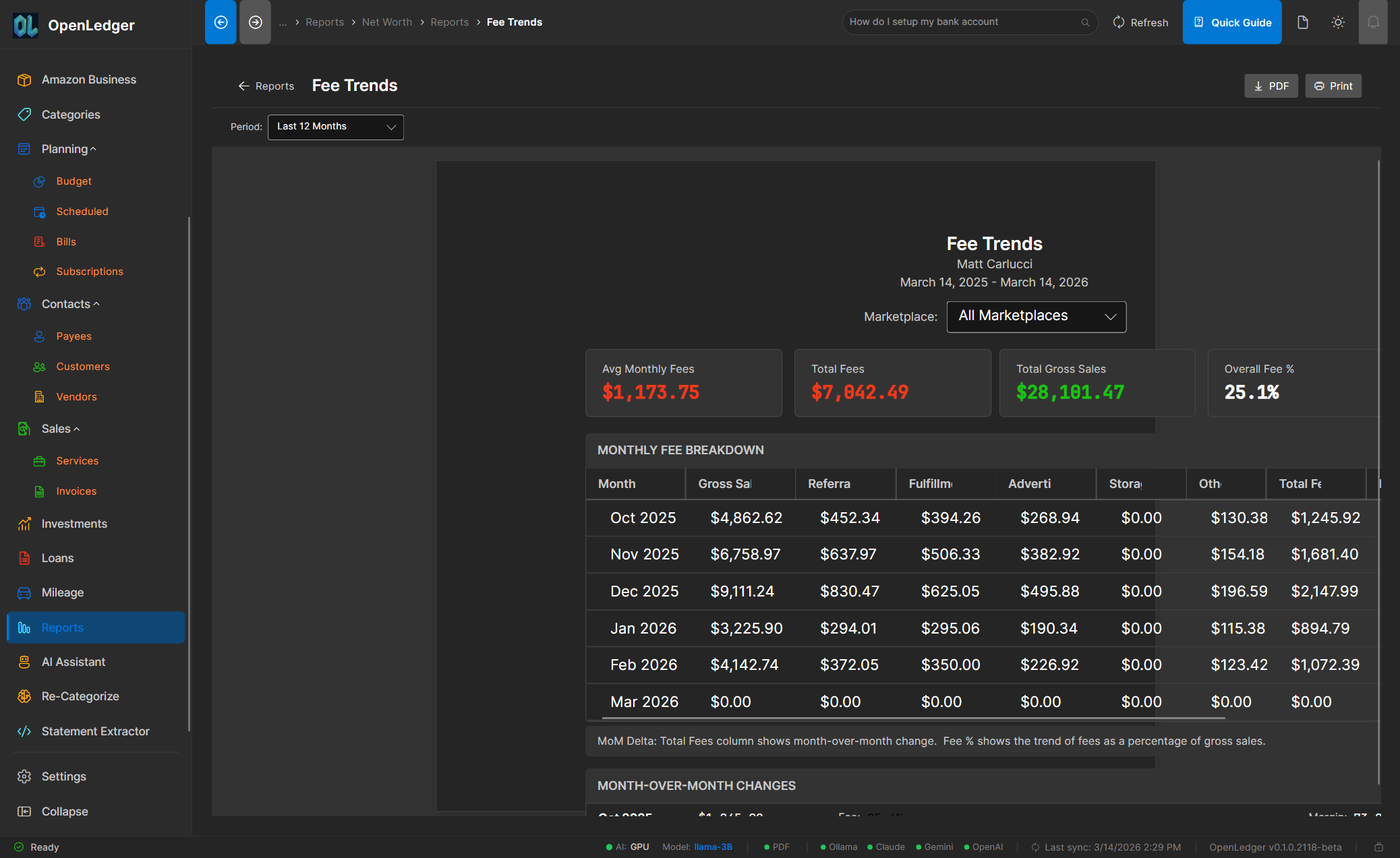Go to Net Worth via breadcrumb
This screenshot has height=858, width=1400.
coord(387,22)
